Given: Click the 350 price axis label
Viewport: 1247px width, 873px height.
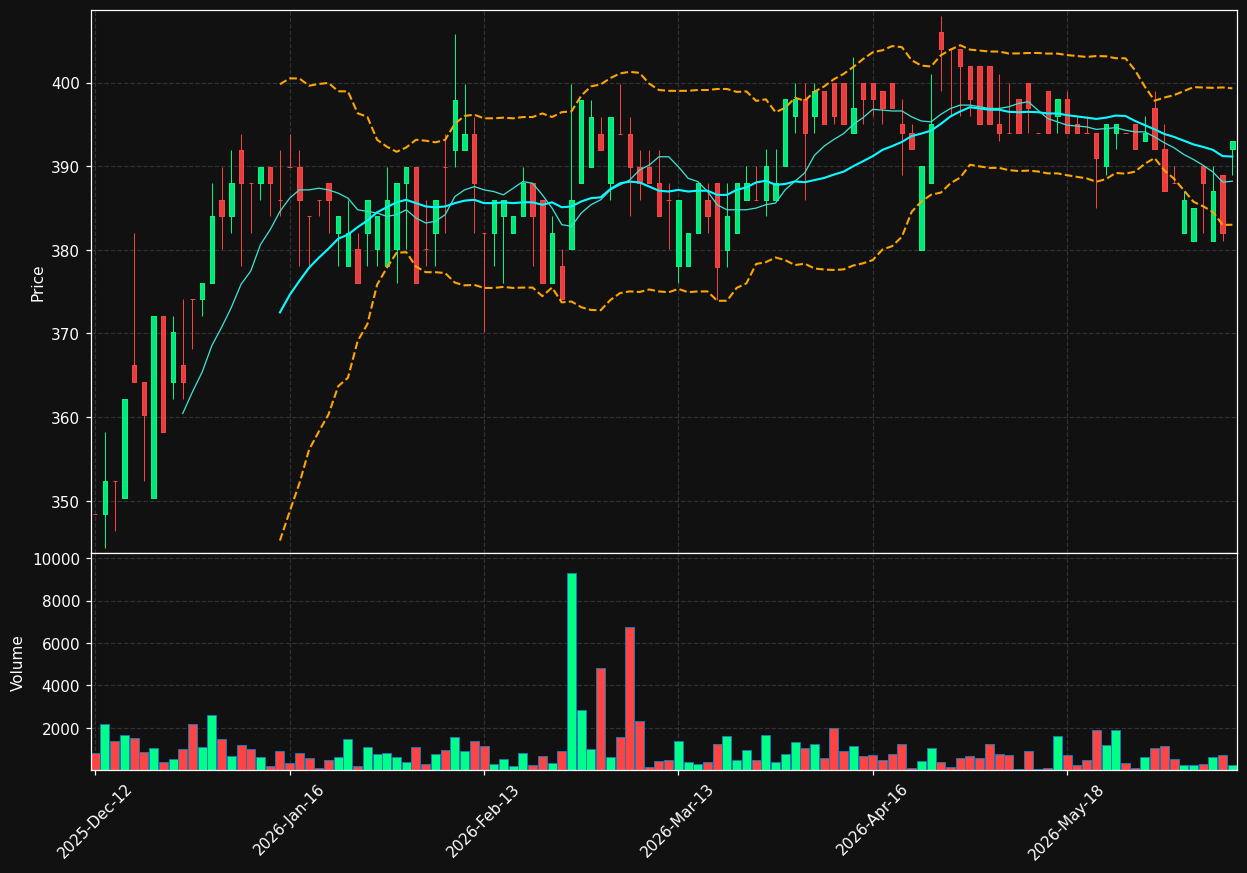Looking at the screenshot, I should pyautogui.click(x=67, y=501).
